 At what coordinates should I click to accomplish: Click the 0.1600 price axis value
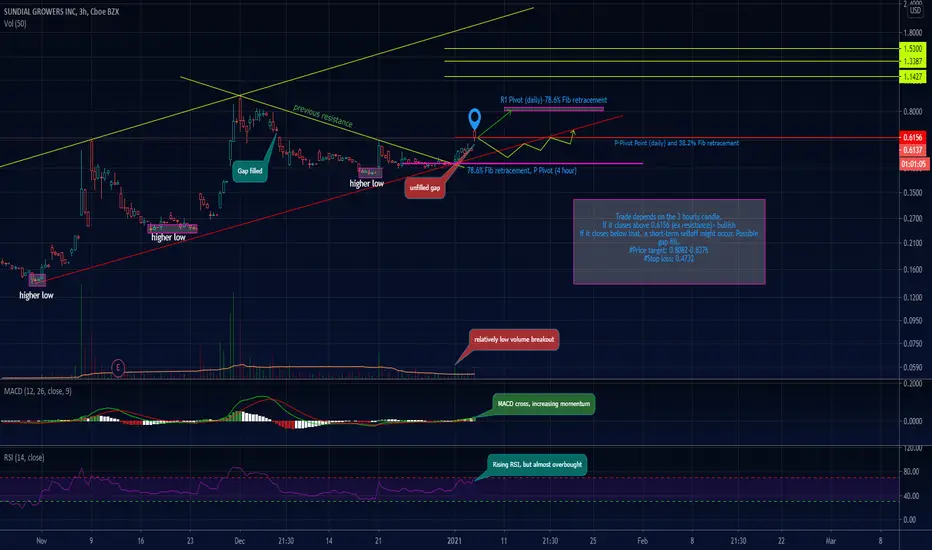(912, 269)
